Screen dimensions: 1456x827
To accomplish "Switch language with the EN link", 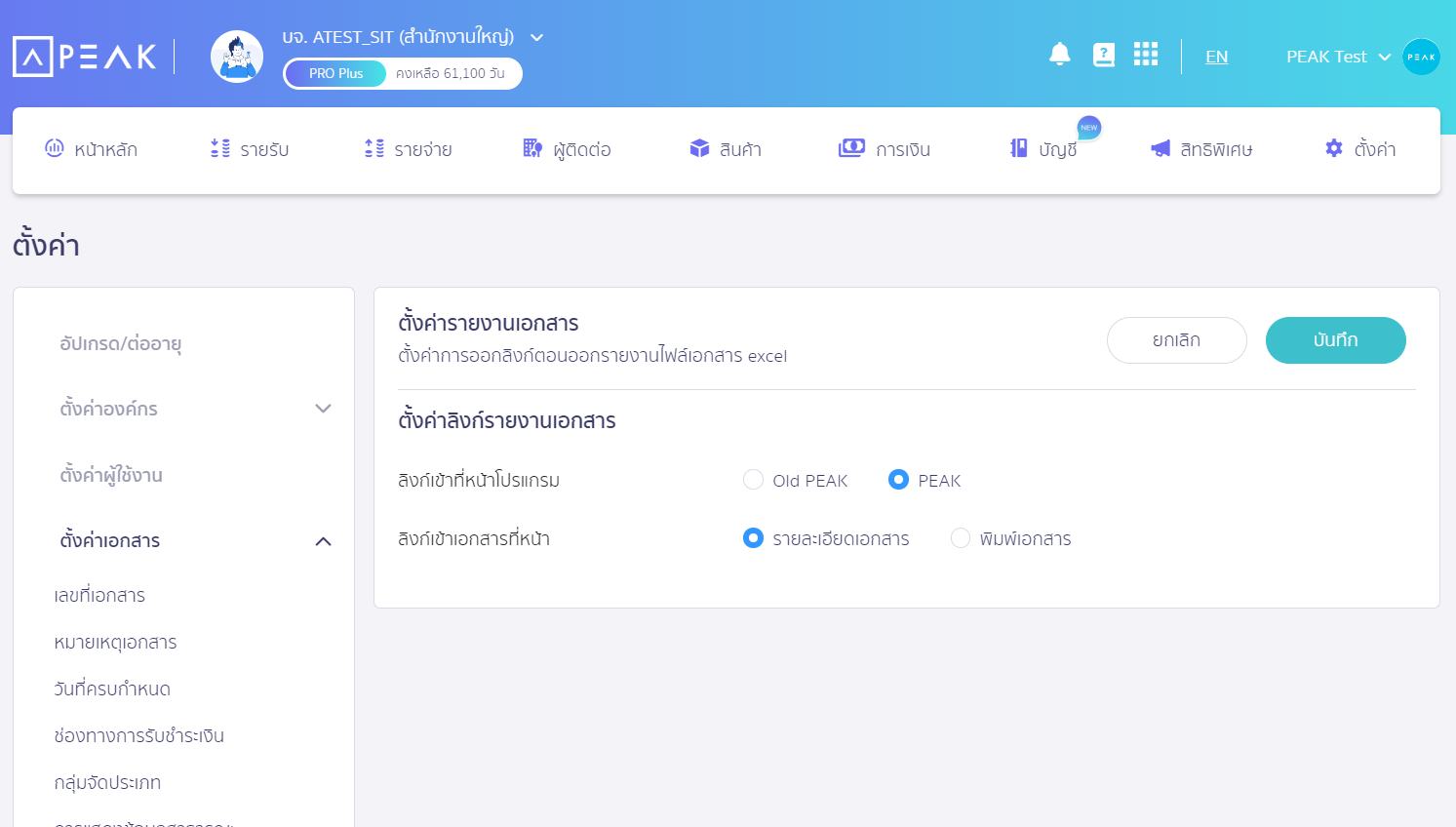I will (1216, 57).
